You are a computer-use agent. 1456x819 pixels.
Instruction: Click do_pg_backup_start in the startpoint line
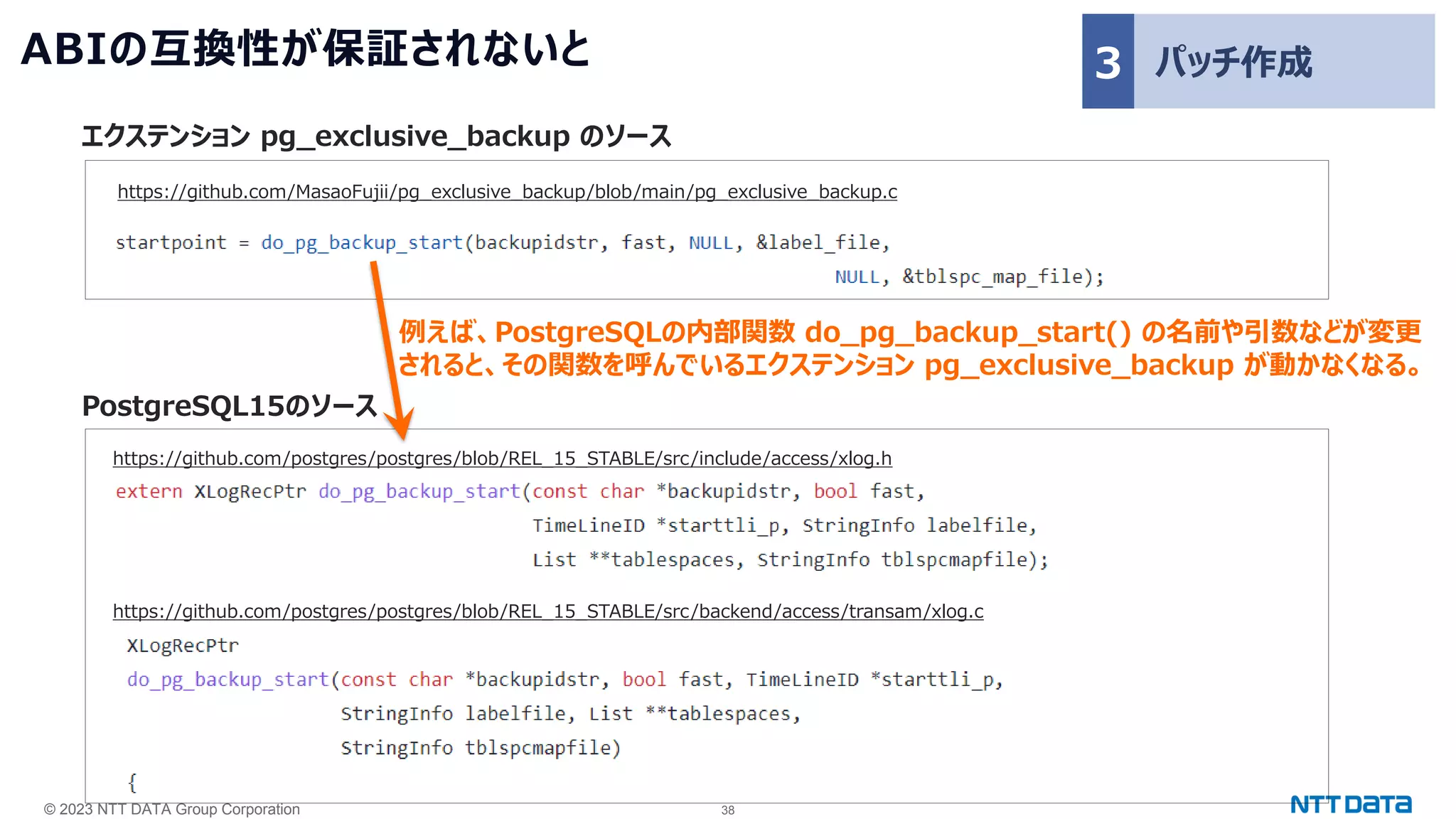362,243
